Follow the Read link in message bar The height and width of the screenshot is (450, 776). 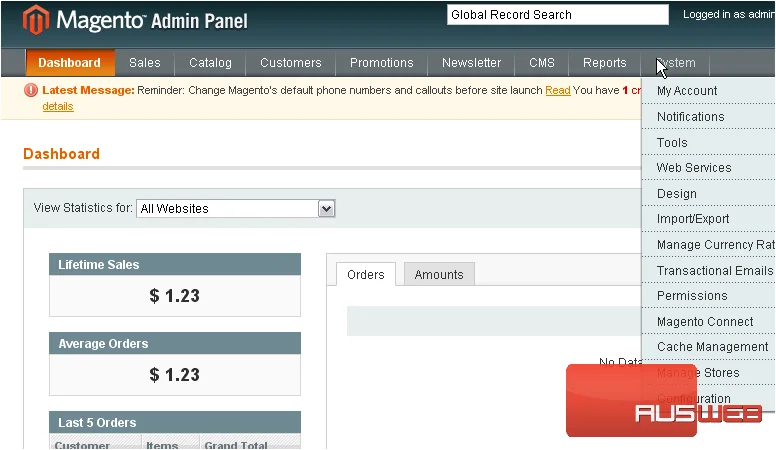[x=558, y=90]
